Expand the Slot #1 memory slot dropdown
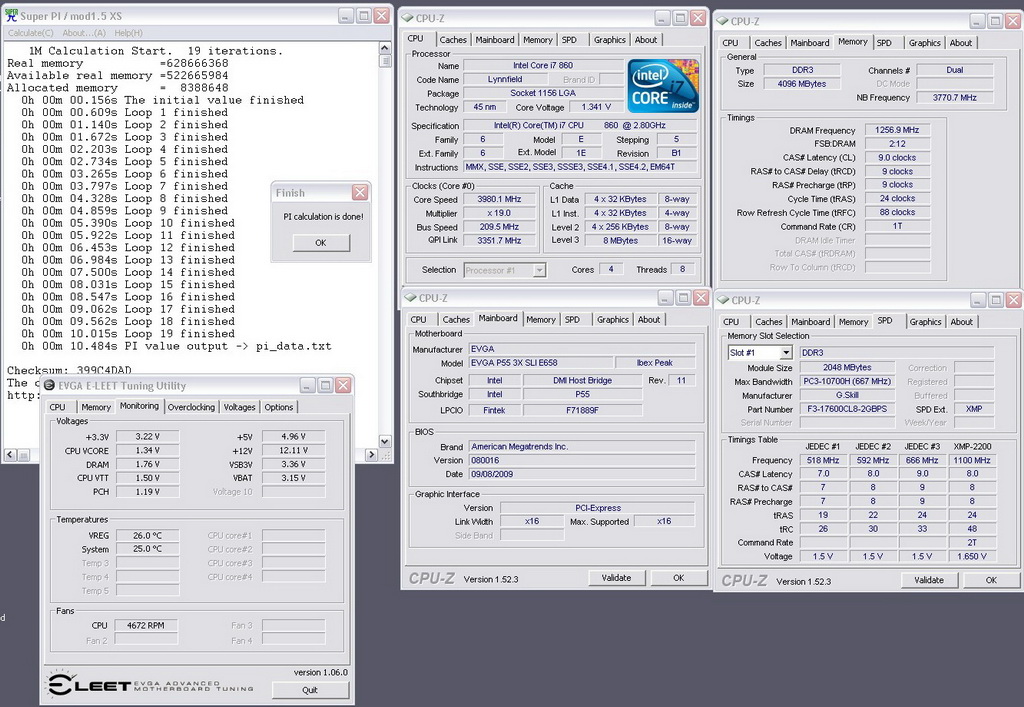 [x=786, y=353]
